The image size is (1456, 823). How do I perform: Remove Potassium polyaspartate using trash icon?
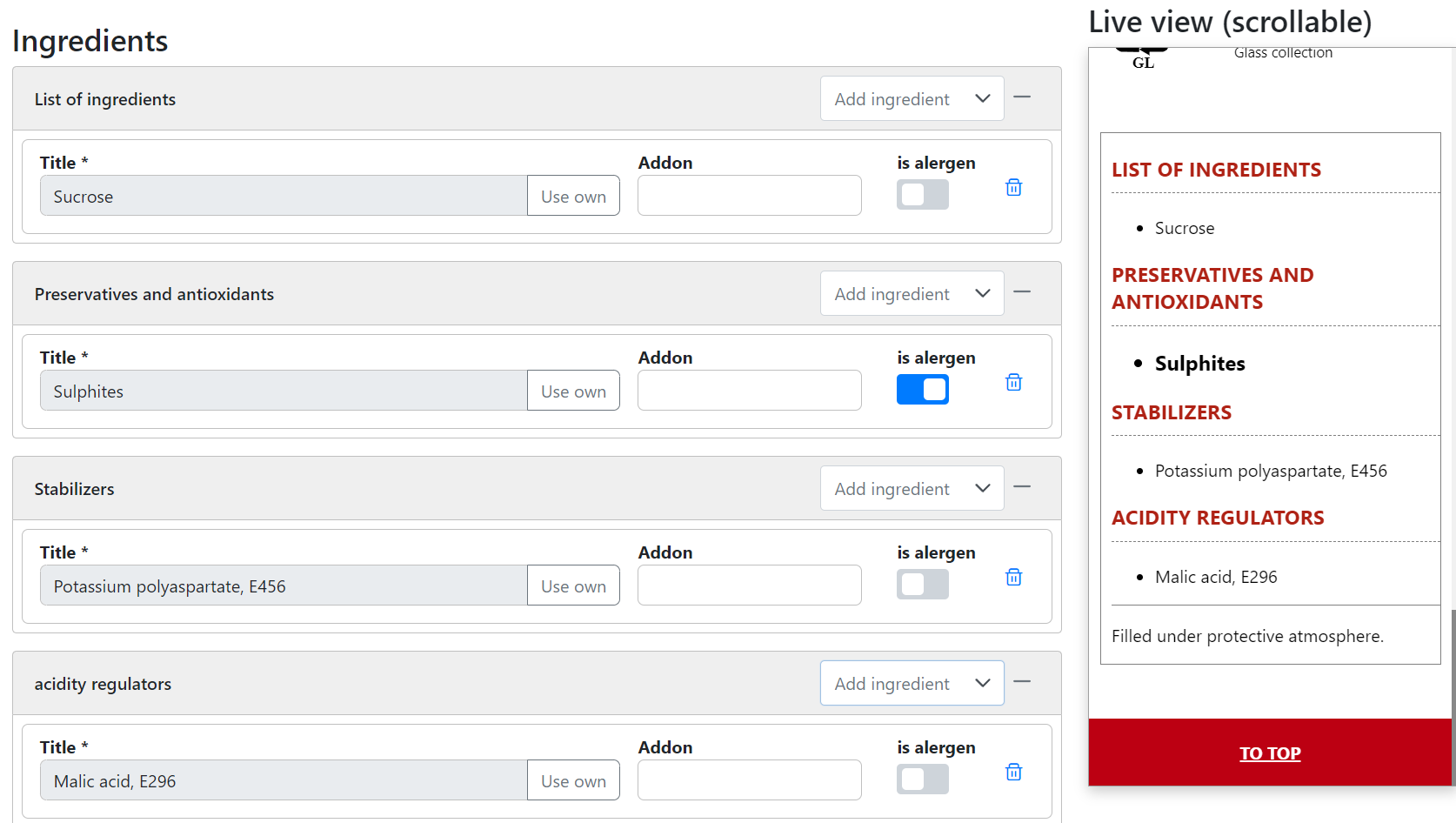click(x=1013, y=578)
